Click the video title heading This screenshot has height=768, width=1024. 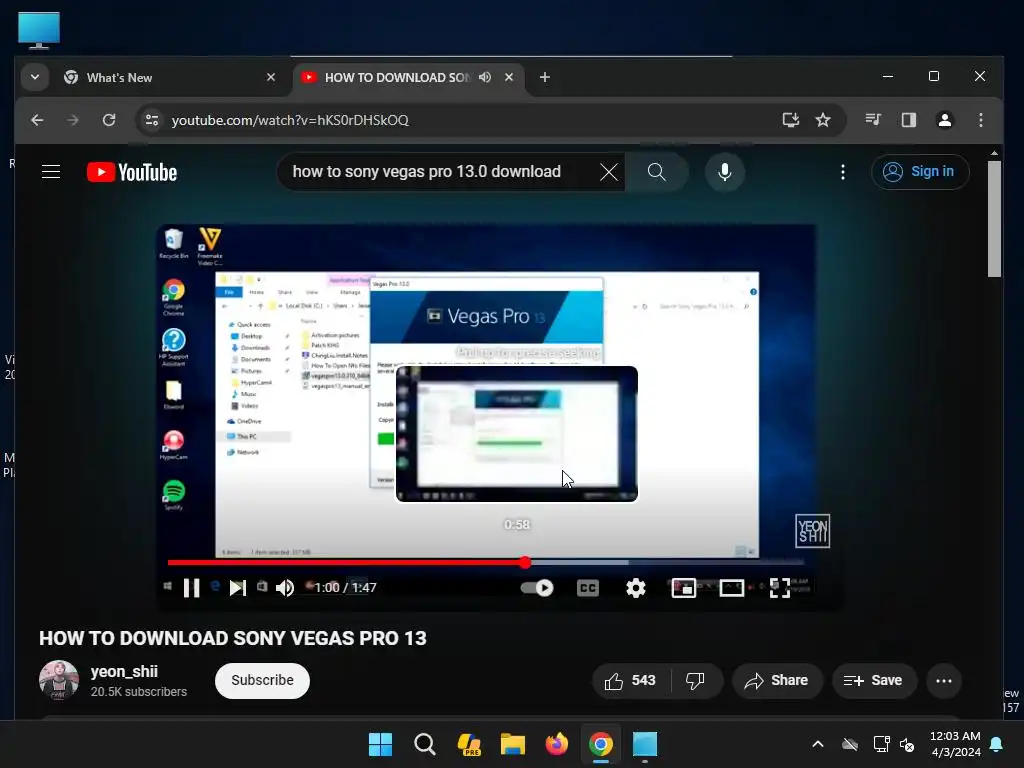tap(232, 638)
